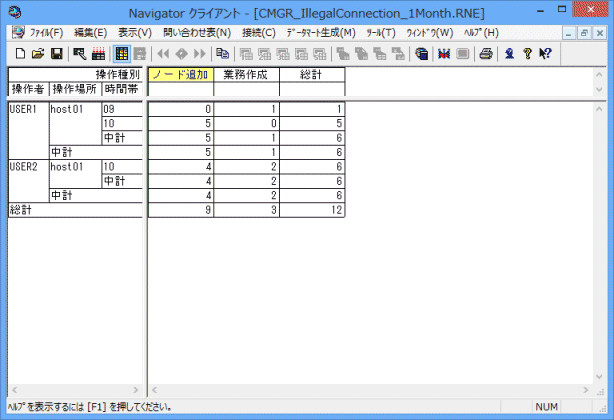The image size is (614, 420).
Task: Click the Print icon in toolbar
Action: (x=486, y=53)
